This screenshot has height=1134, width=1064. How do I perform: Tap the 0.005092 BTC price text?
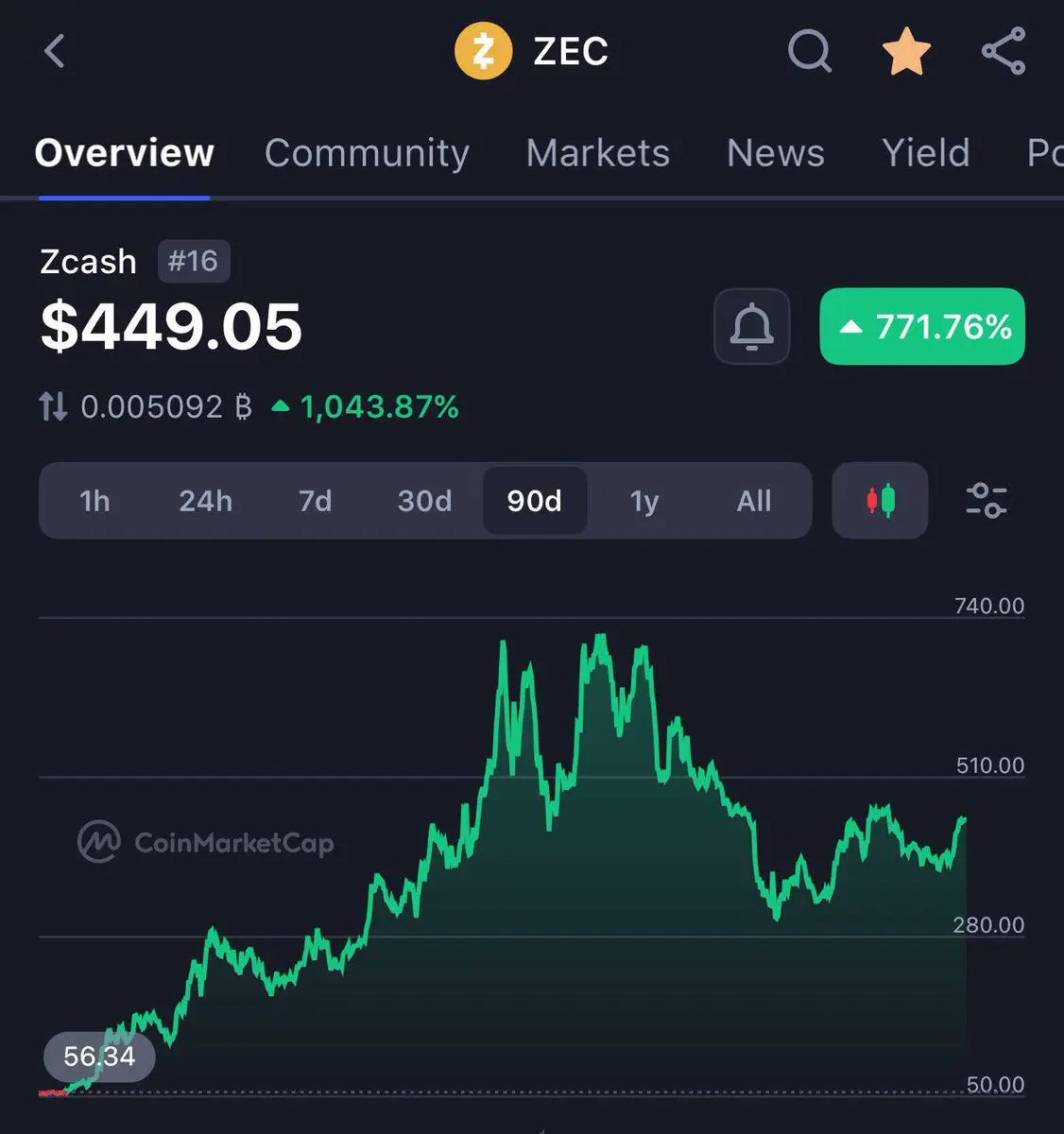click(x=166, y=407)
